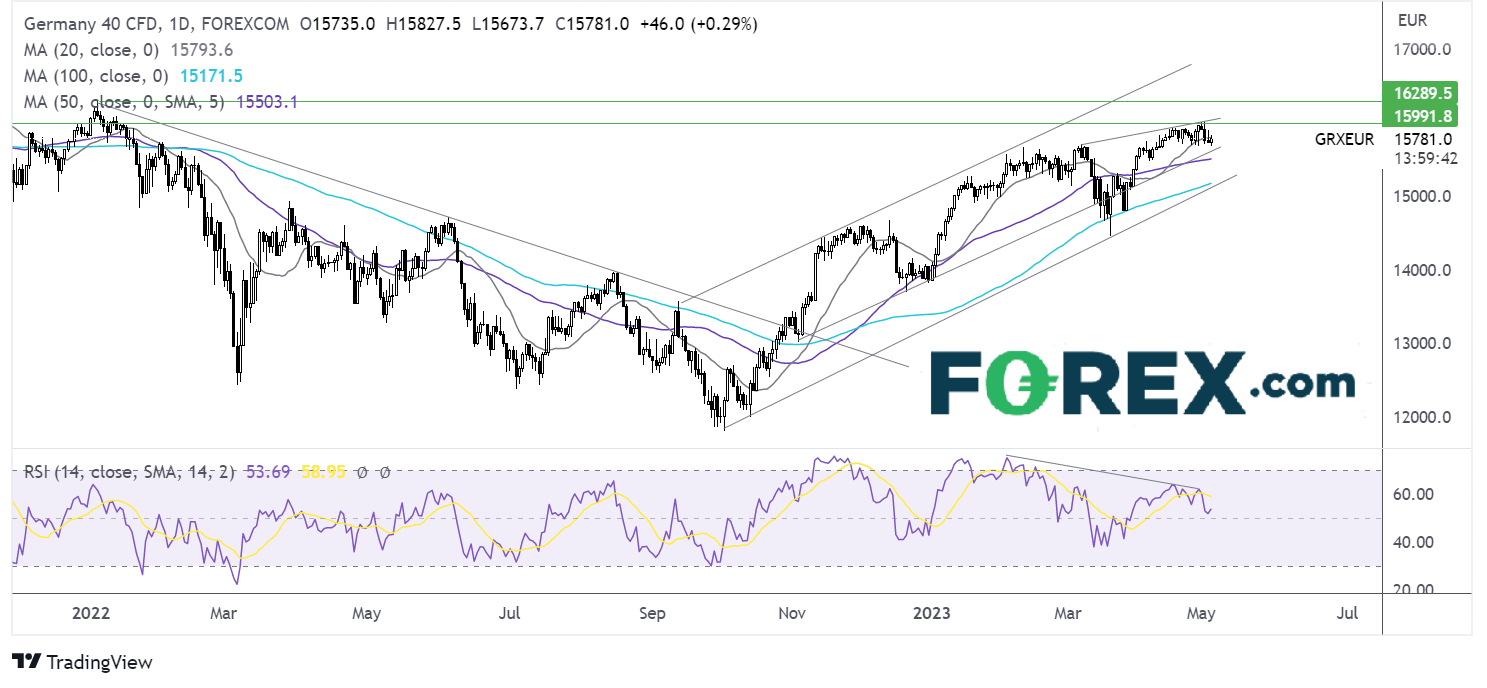The width and height of the screenshot is (1487, 688).
Task: Click the Nov time axis label
Action: pyautogui.click(x=791, y=612)
